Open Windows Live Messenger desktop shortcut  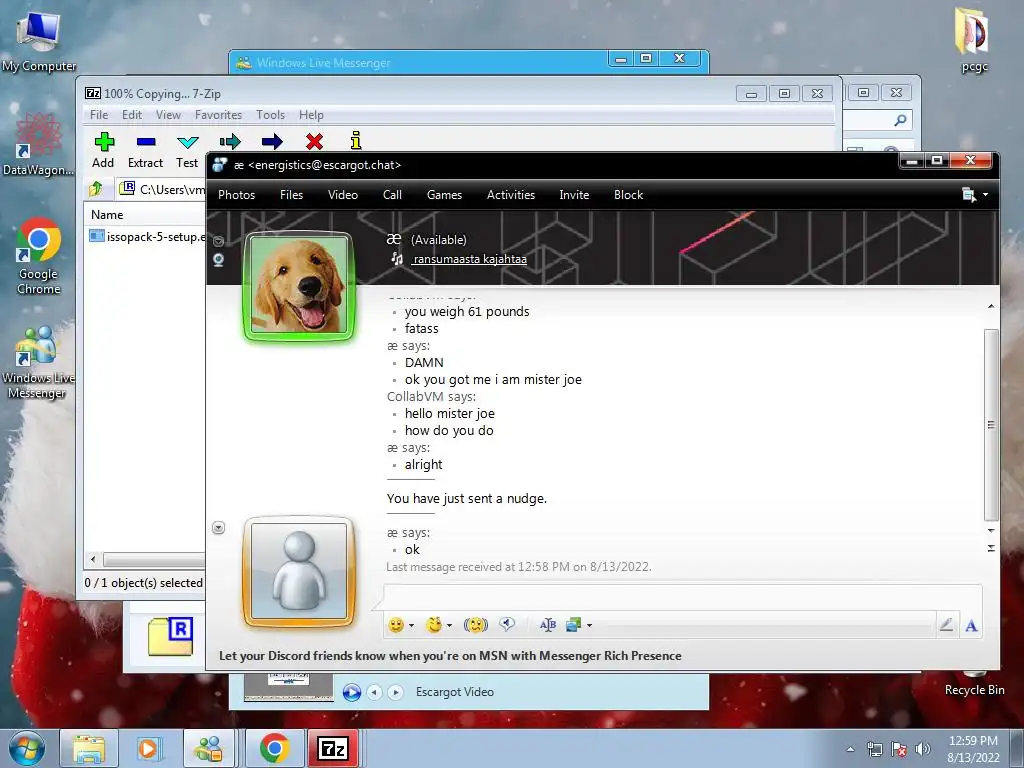[x=38, y=362]
